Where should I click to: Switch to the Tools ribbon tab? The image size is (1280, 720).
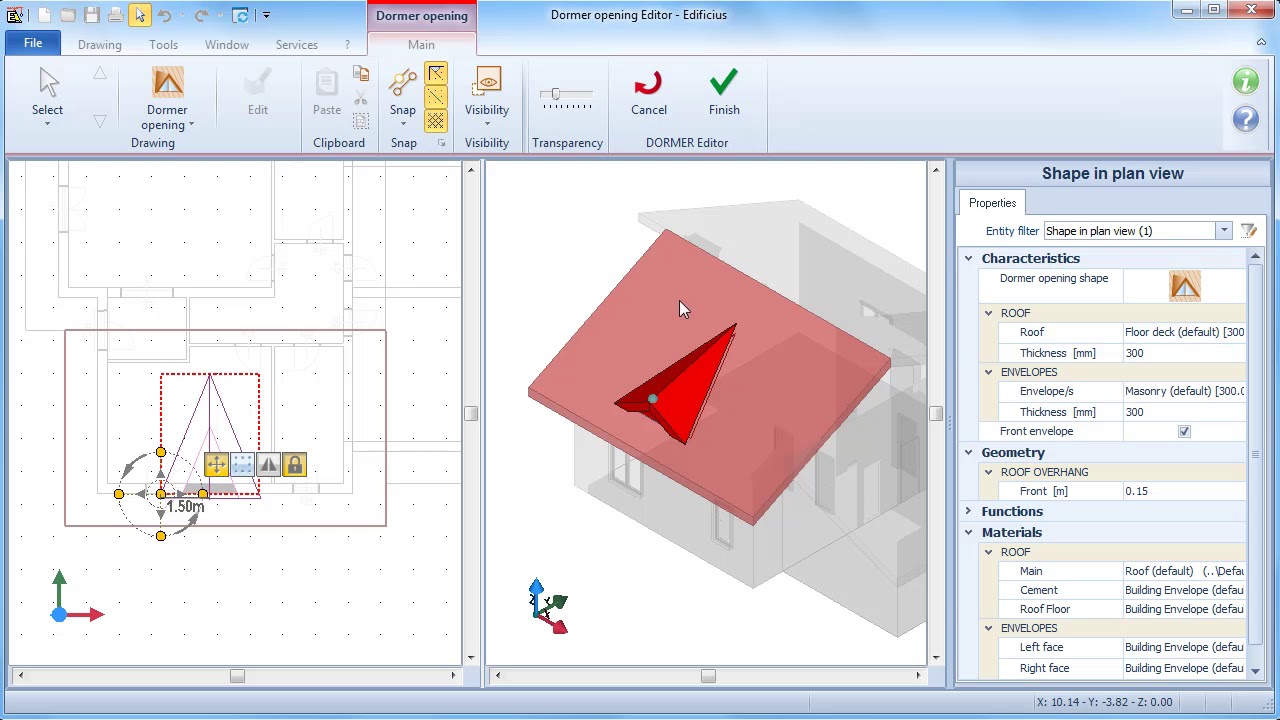[x=163, y=45]
